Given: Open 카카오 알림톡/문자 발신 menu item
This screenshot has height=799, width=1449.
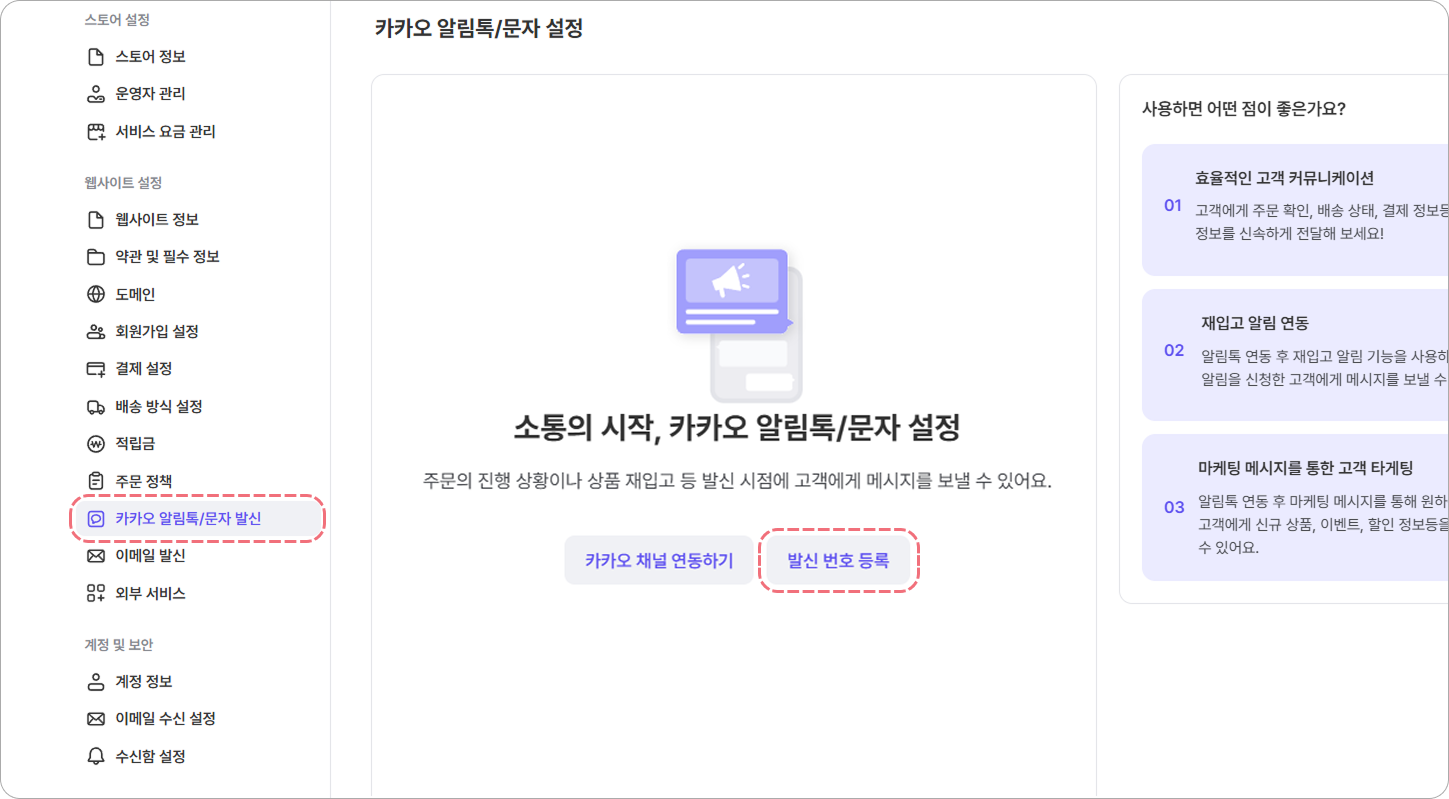Looking at the screenshot, I should click(198, 519).
